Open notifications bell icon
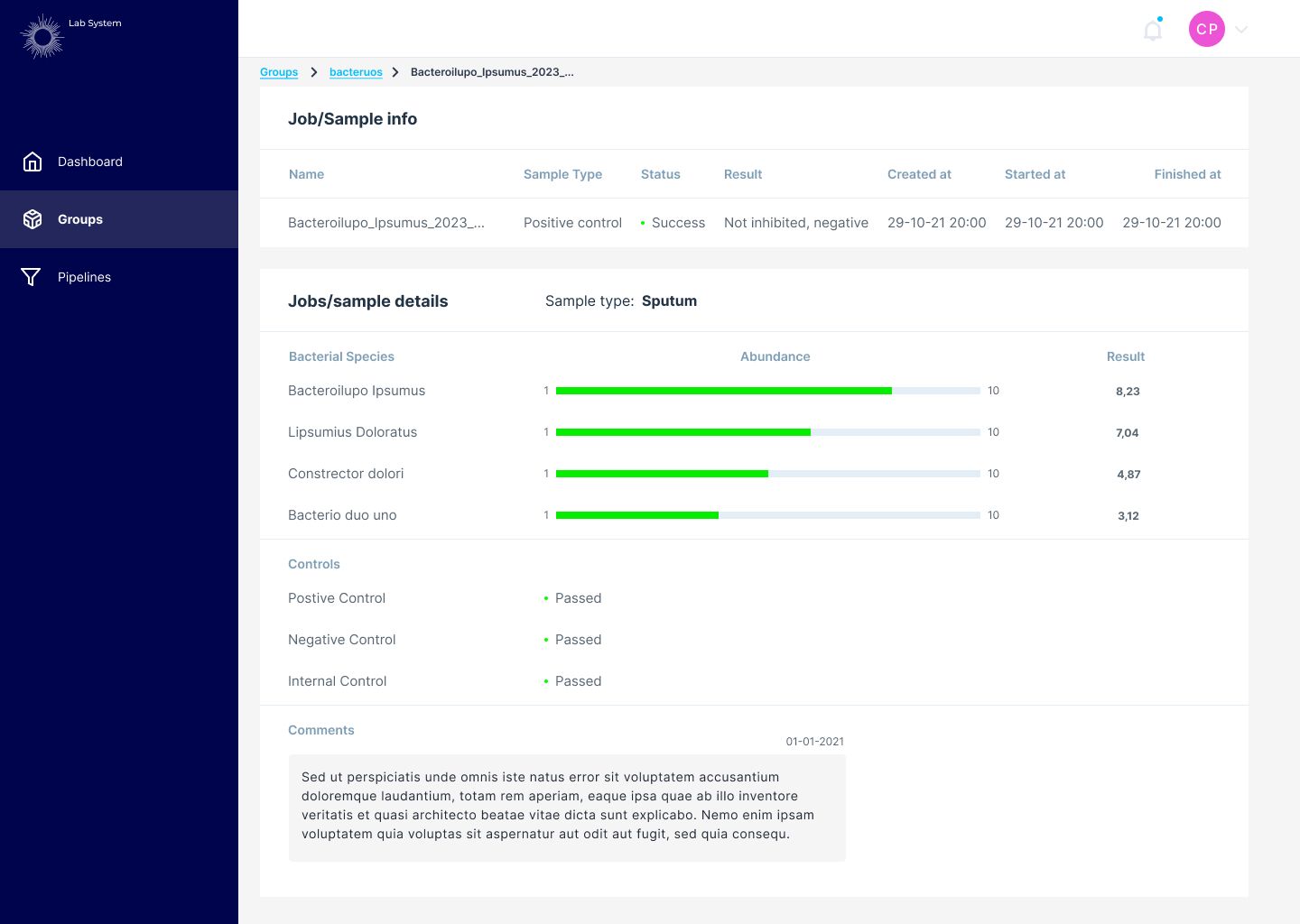1300x924 pixels. click(x=1153, y=31)
